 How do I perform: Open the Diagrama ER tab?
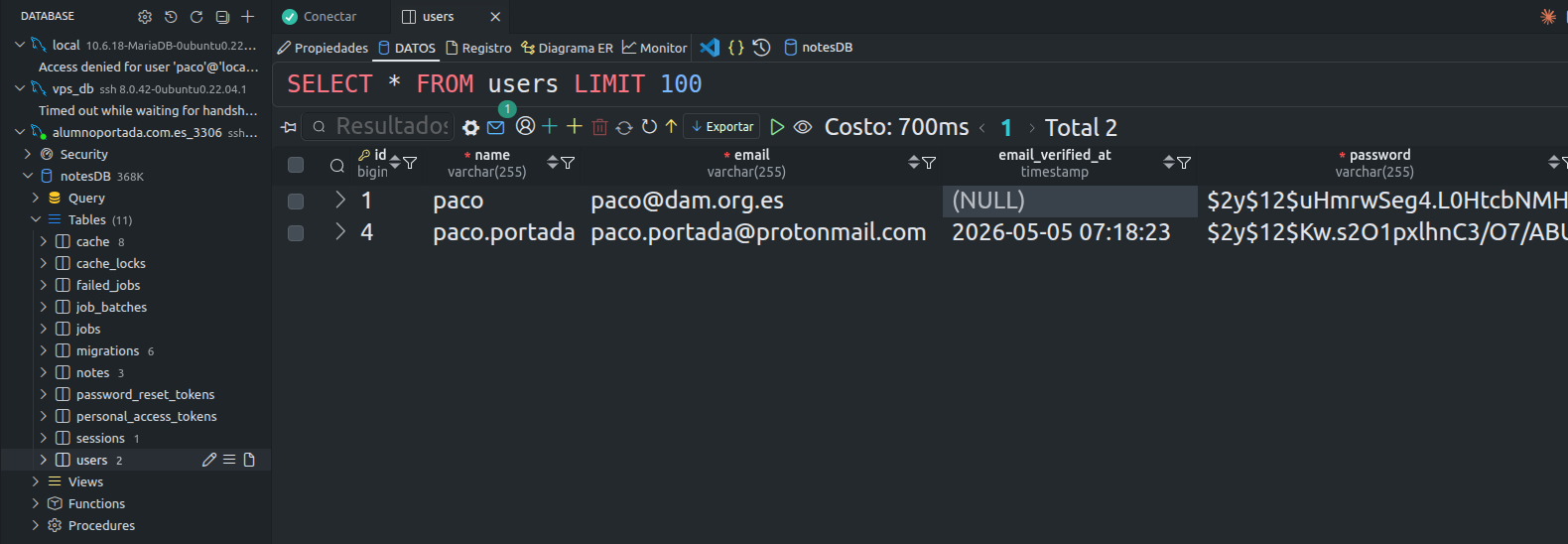pyautogui.click(x=567, y=48)
